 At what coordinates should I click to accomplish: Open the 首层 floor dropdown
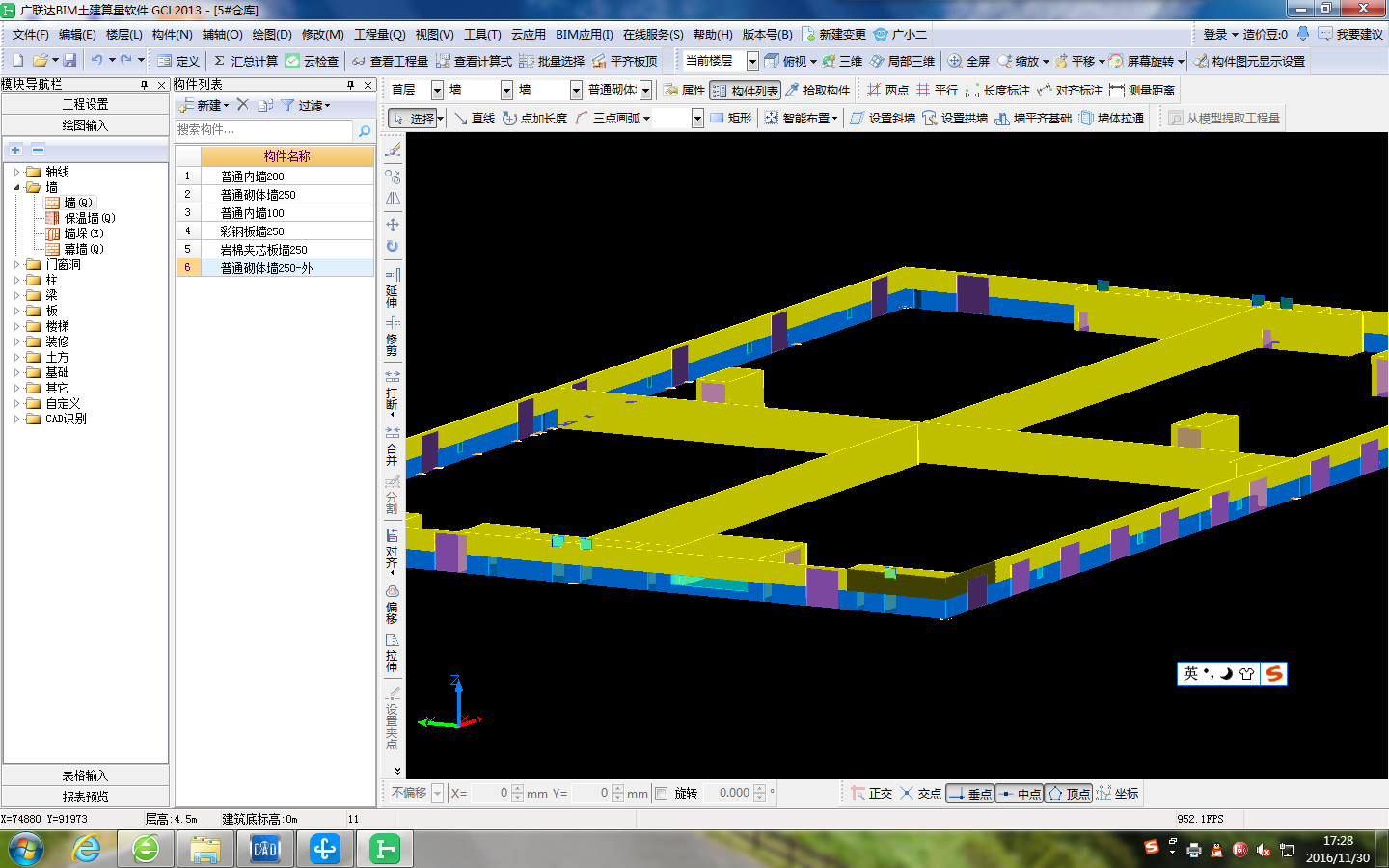click(437, 90)
